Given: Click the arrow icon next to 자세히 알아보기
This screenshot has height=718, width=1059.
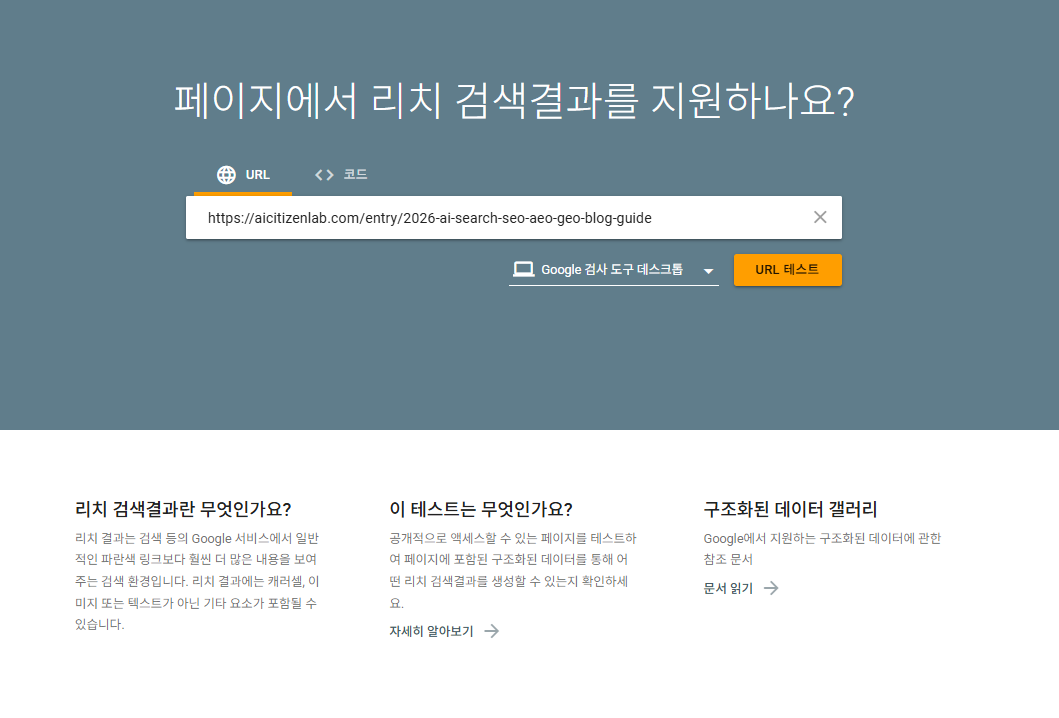Looking at the screenshot, I should click(x=491, y=631).
